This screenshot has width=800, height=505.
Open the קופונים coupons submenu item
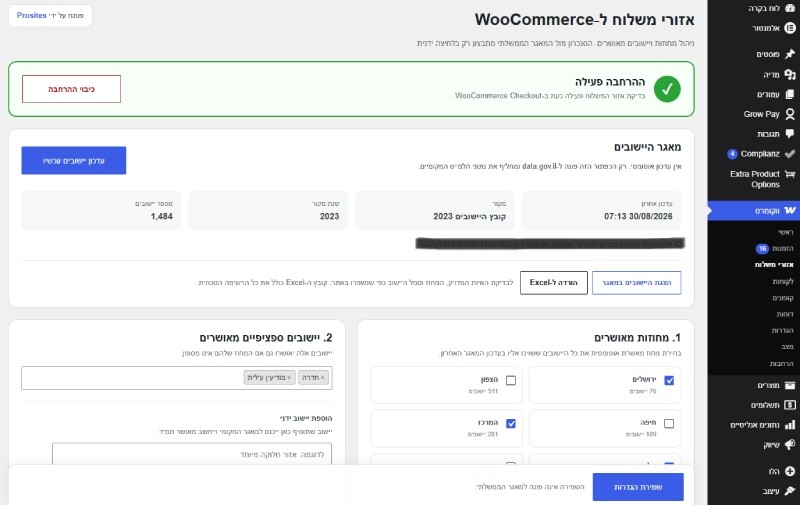(783, 297)
